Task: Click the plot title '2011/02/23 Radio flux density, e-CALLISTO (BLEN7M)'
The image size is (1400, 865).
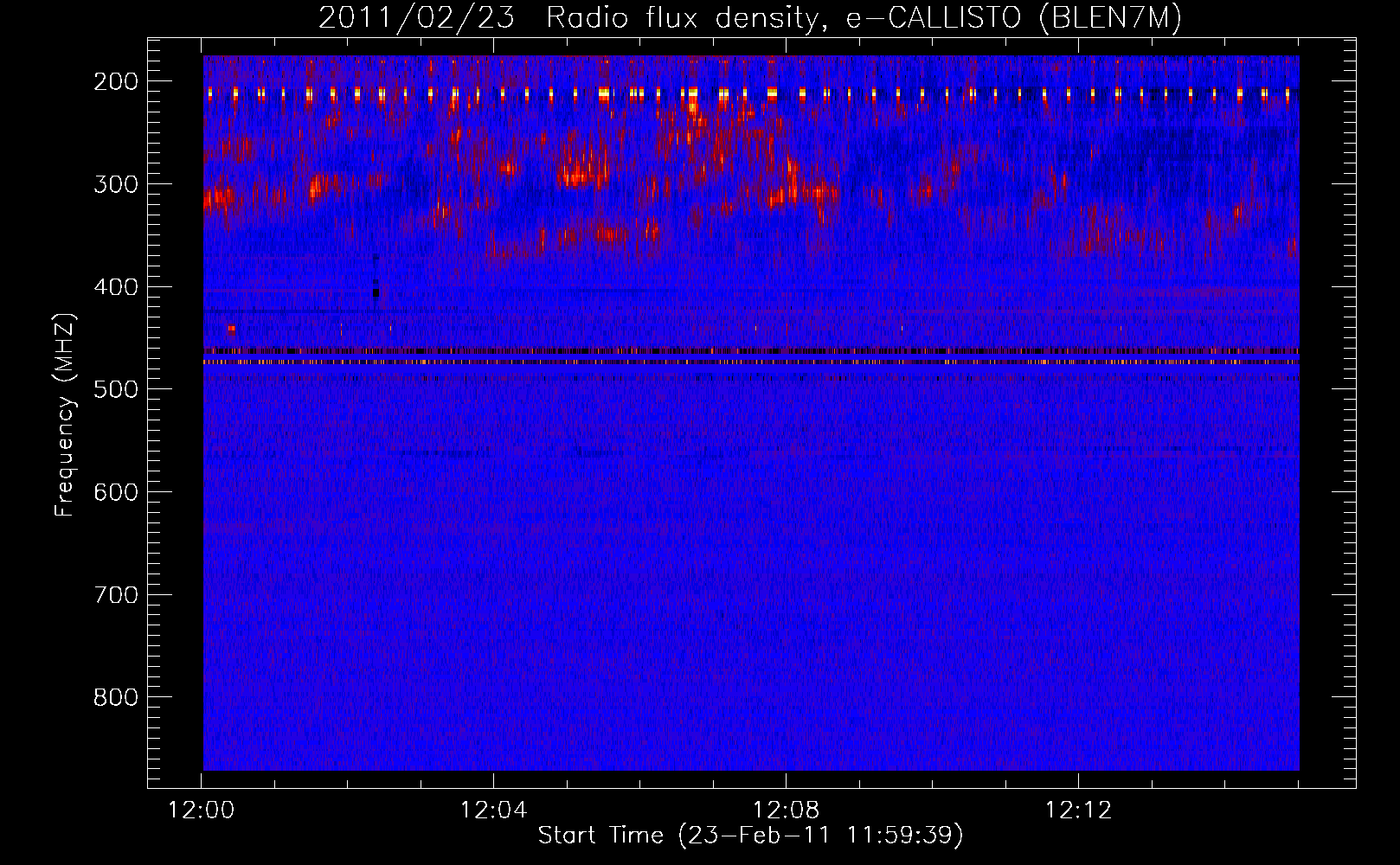Action: tap(750, 18)
